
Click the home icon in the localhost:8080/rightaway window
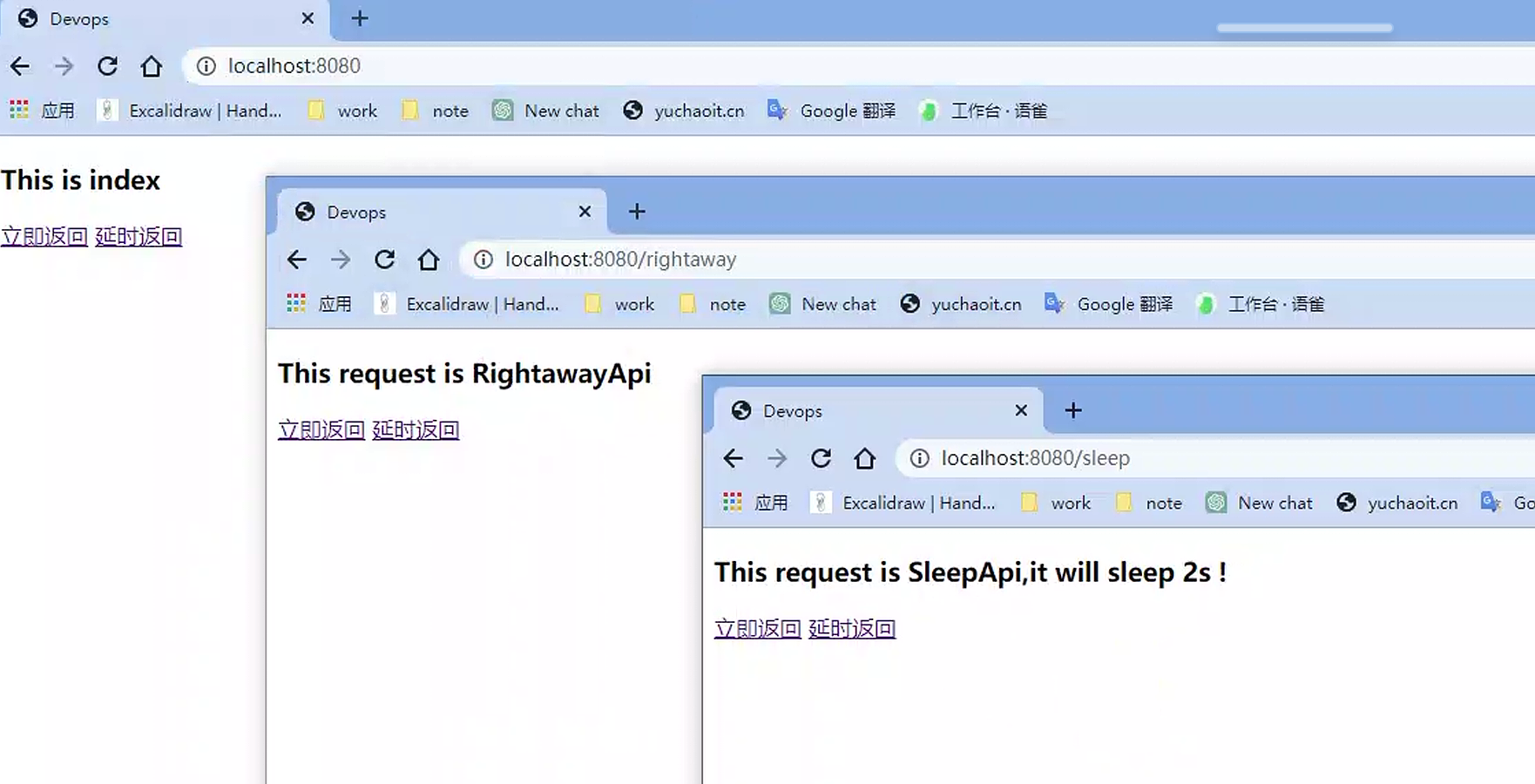[428, 260]
